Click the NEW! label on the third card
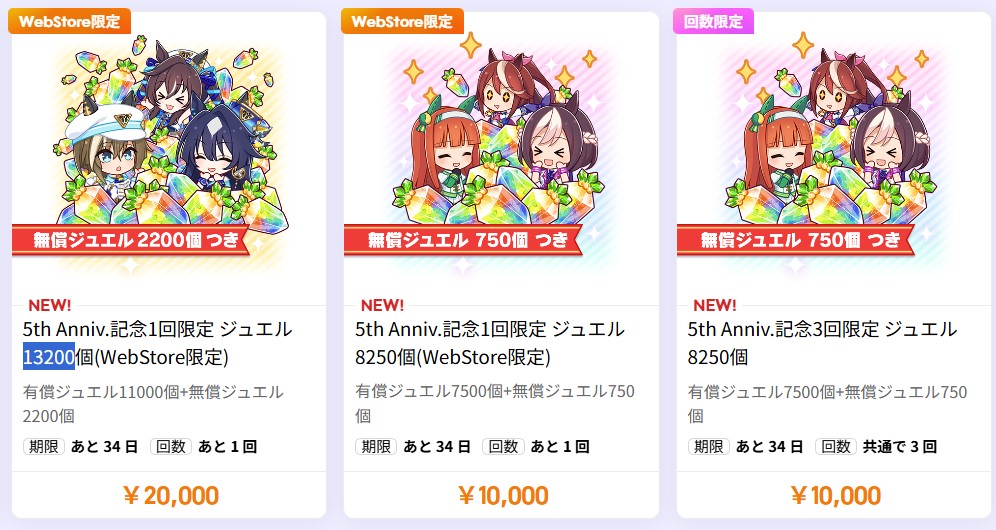The image size is (996, 530). point(715,305)
